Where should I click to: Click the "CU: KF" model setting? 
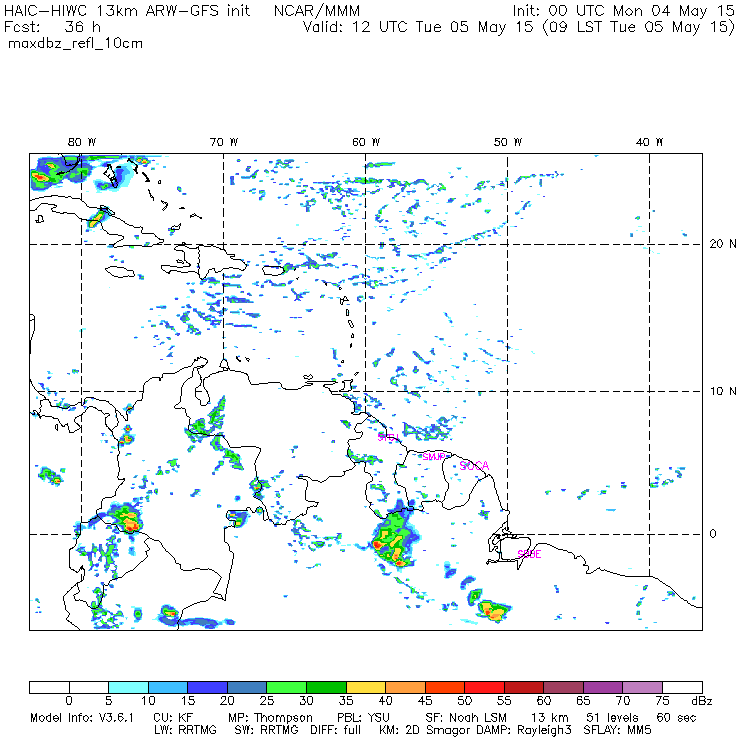173,718
